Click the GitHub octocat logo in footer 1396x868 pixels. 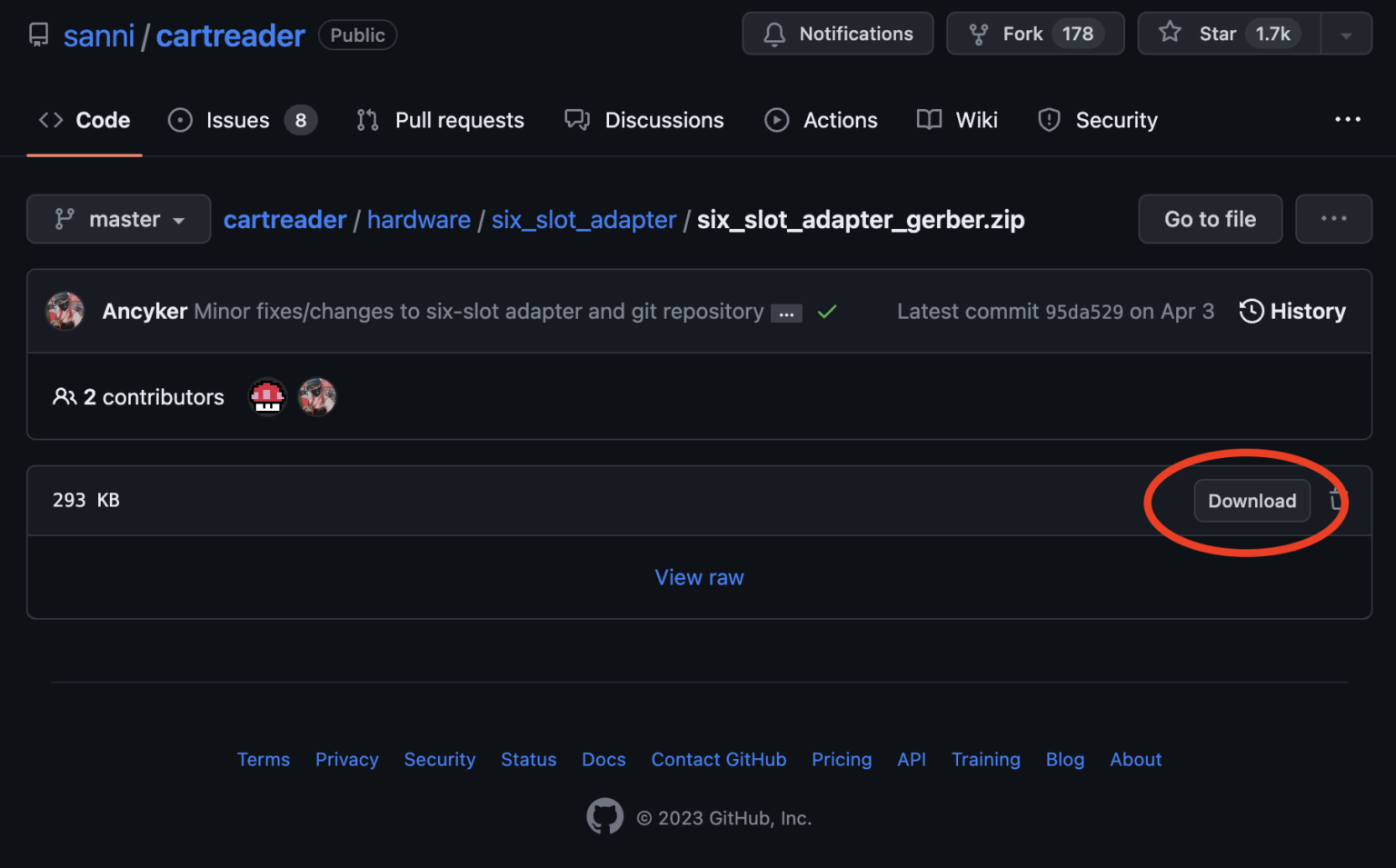click(605, 816)
